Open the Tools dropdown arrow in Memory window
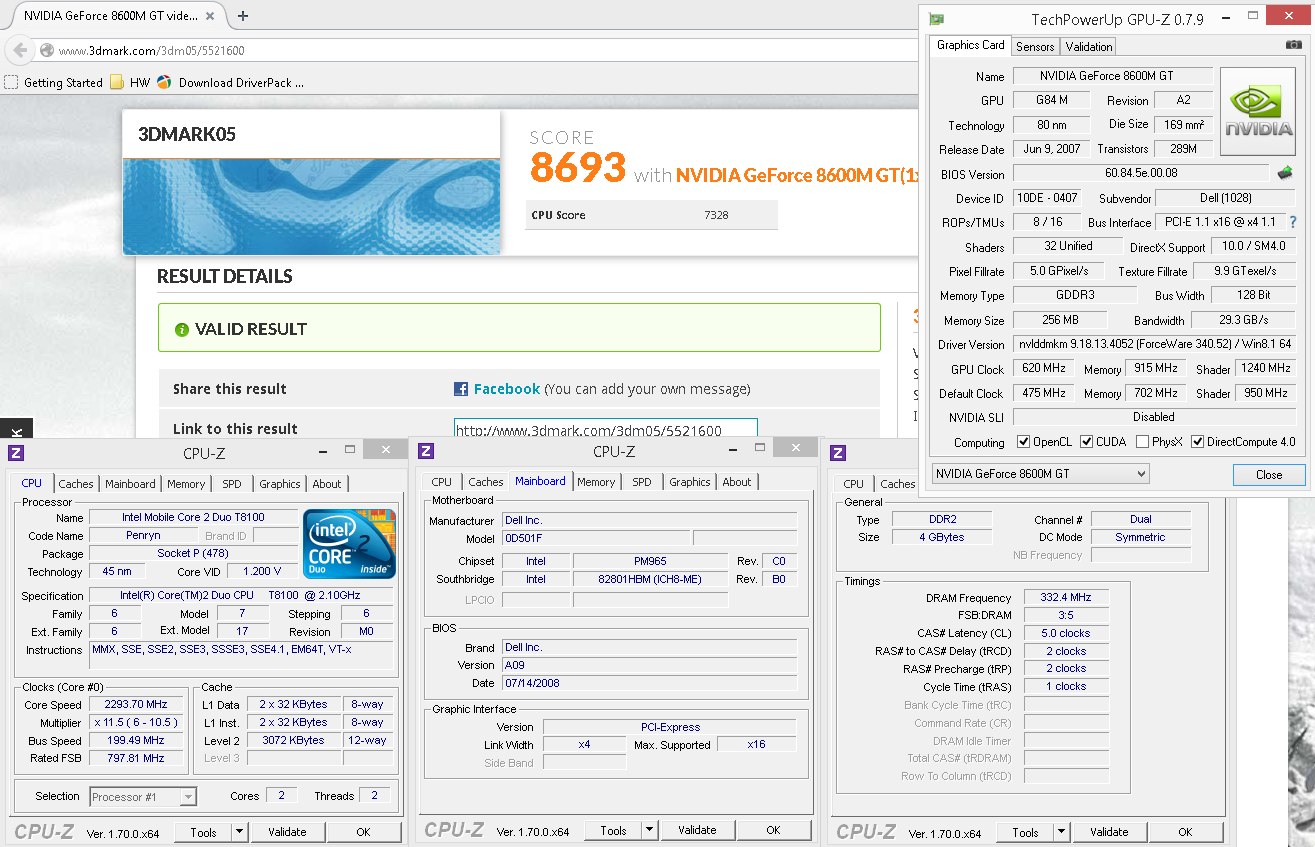The width and height of the screenshot is (1315, 847). 1062,832
